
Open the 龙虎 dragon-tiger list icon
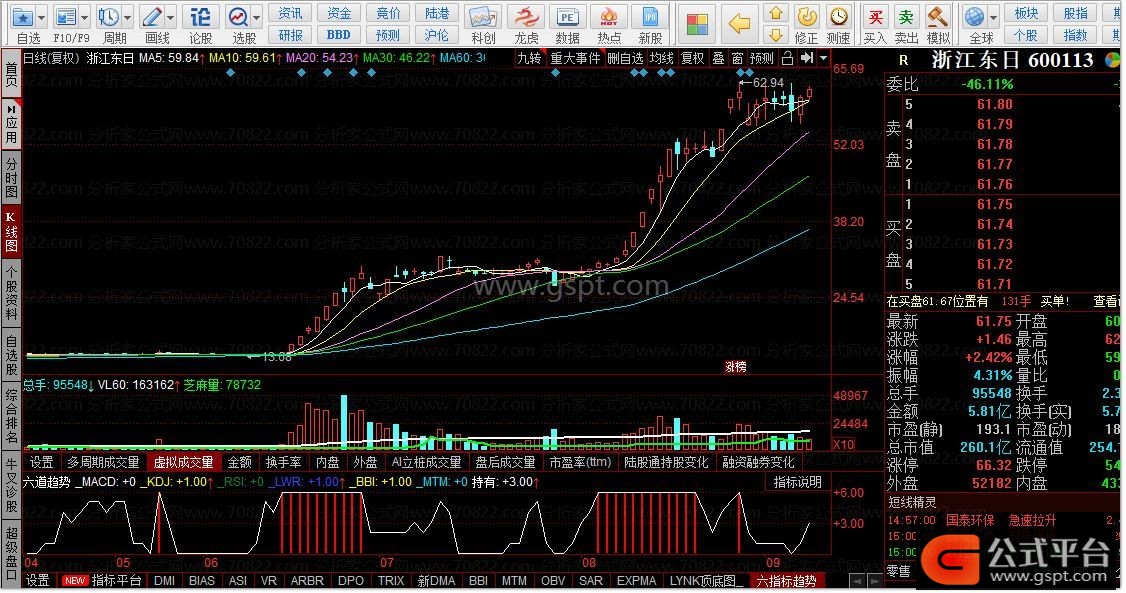coord(526,17)
